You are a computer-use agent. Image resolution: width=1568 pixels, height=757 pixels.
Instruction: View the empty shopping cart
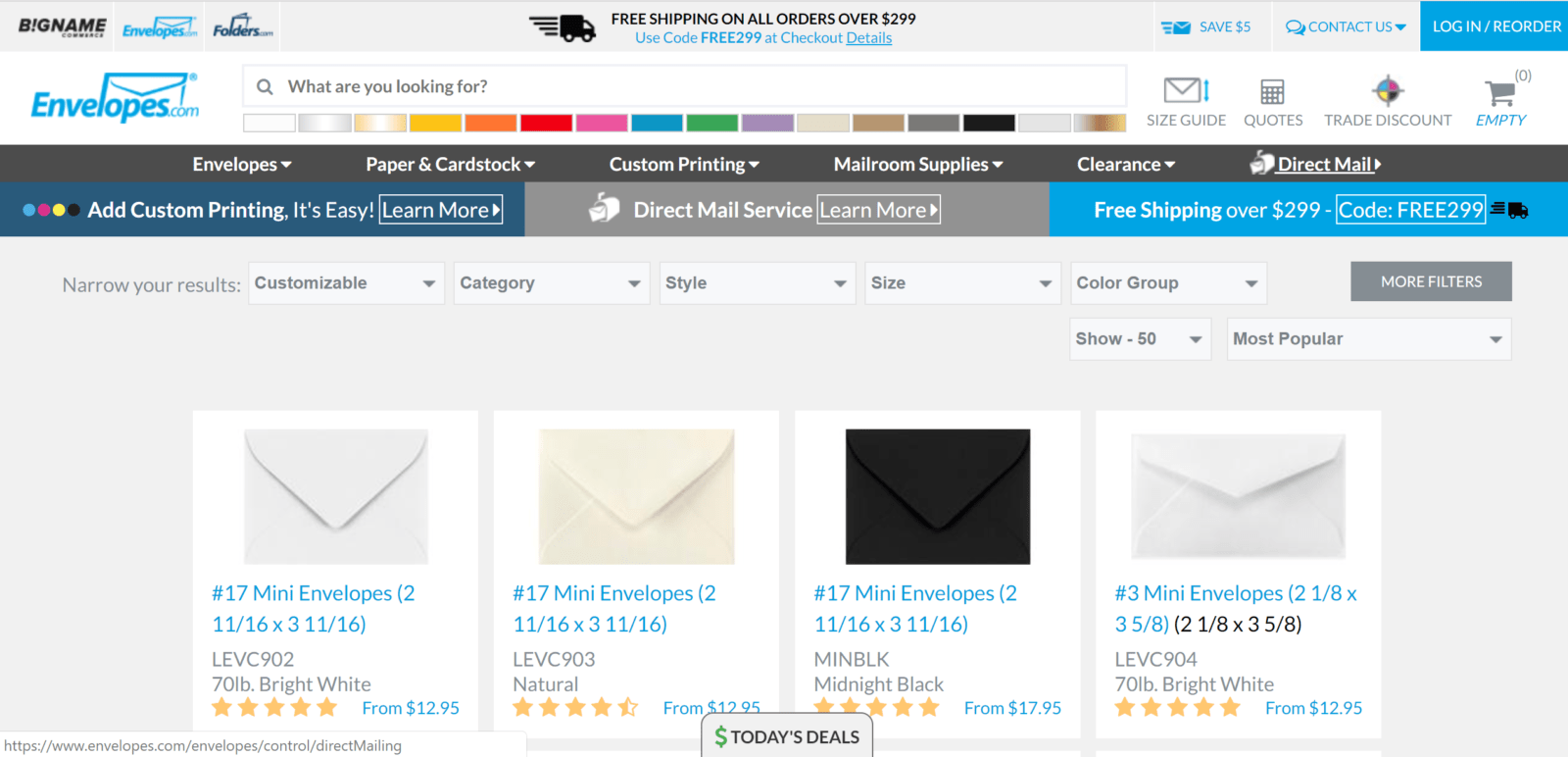tap(1500, 94)
